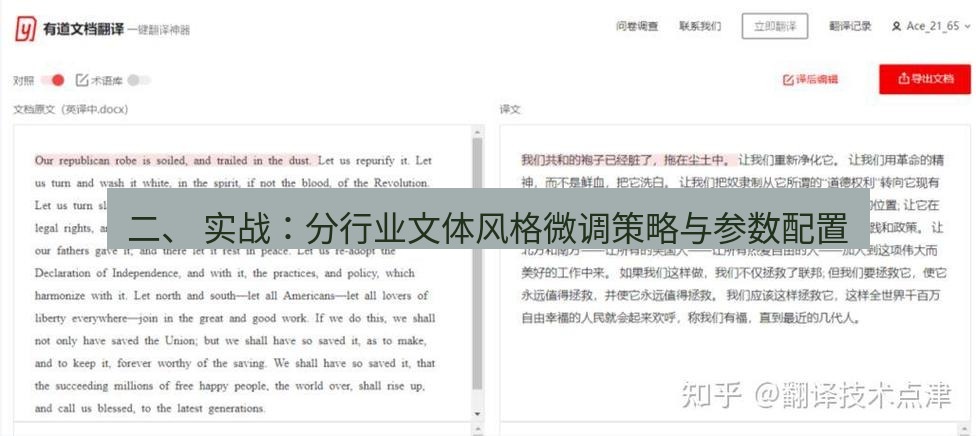The image size is (976, 436).
Task: Toggle the 对照 comparison switch
Action: coord(53,80)
